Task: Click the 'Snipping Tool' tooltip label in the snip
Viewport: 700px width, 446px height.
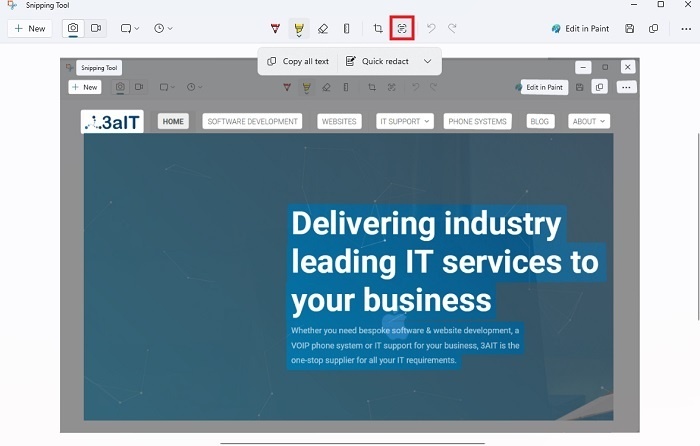Action: [99, 68]
